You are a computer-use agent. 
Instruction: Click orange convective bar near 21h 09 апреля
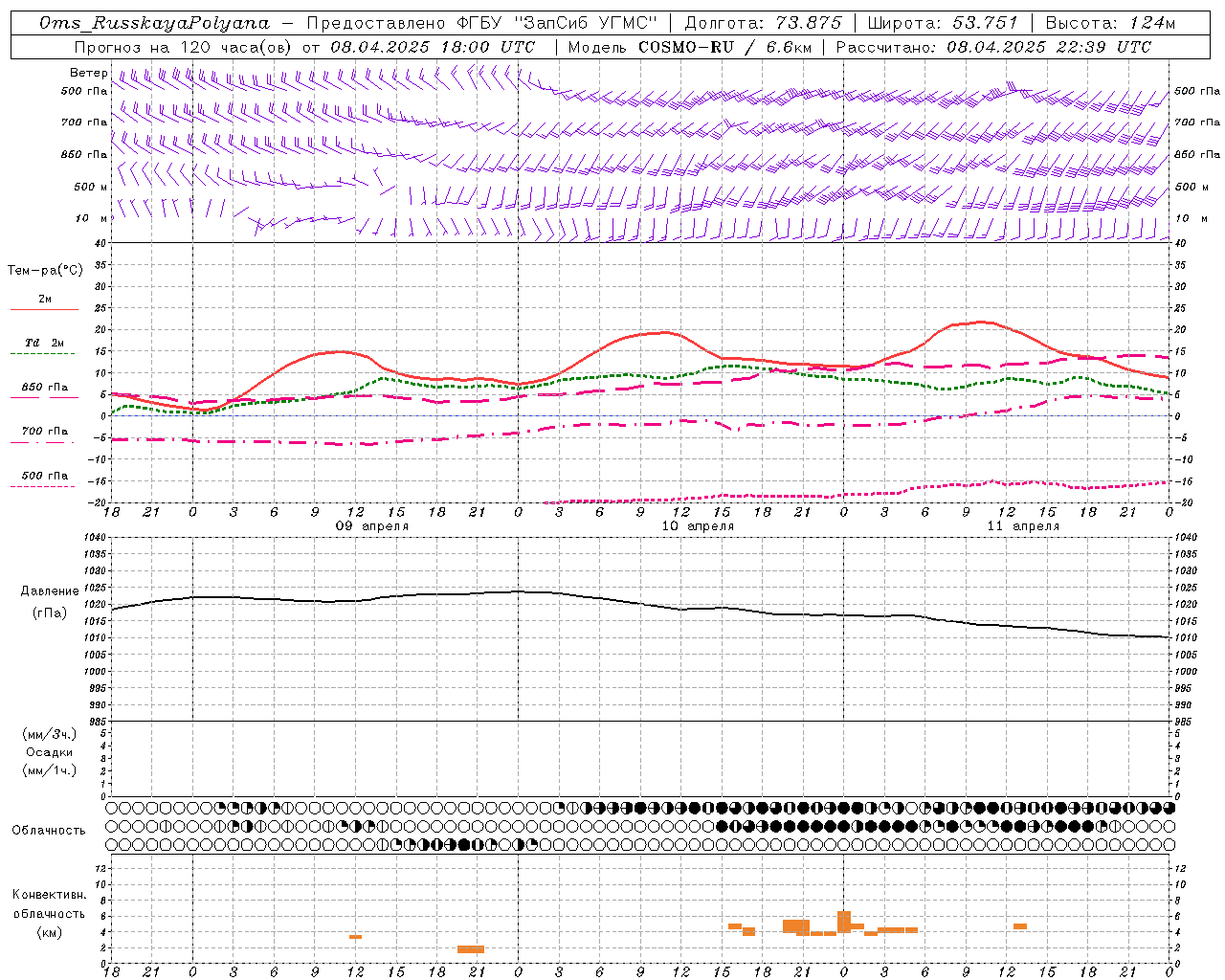coord(471,949)
